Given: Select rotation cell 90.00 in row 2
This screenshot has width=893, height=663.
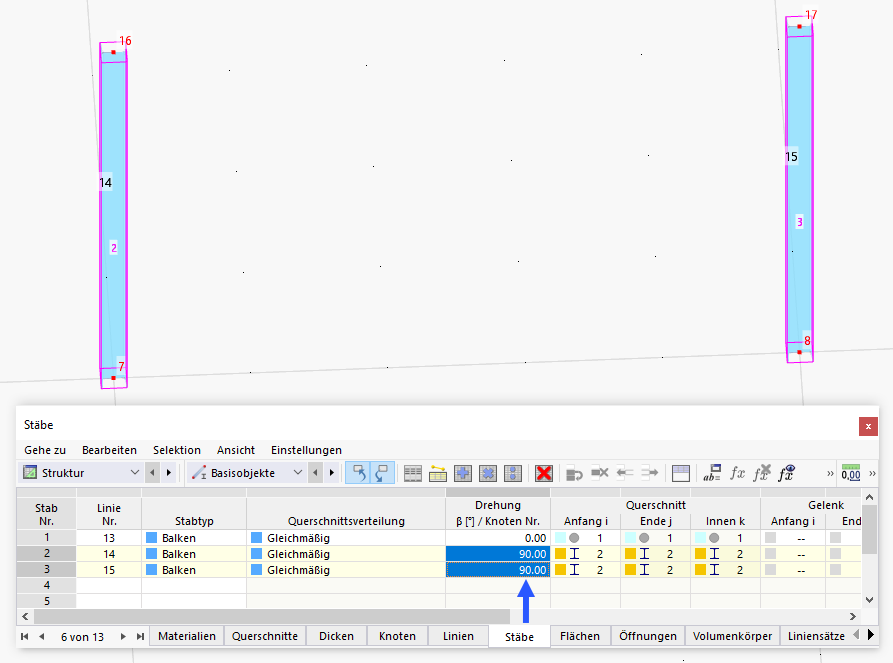Looking at the screenshot, I should click(498, 554).
